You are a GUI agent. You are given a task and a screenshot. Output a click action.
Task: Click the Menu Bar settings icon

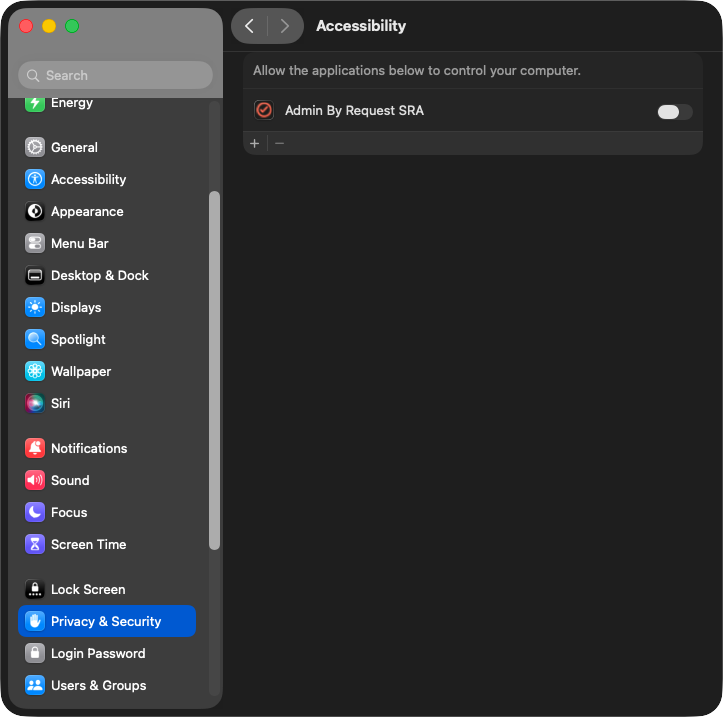(35, 243)
